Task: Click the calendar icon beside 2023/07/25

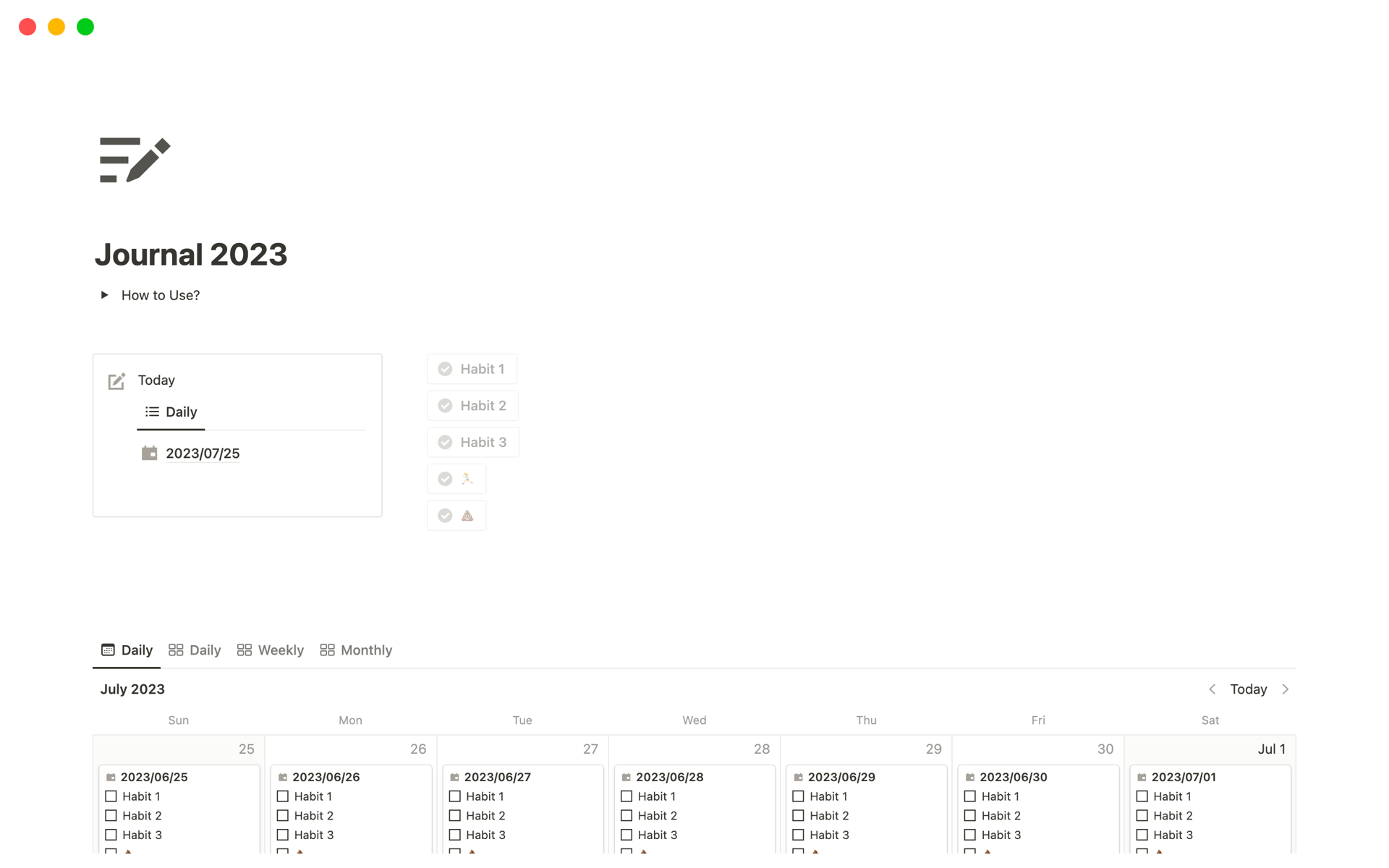Action: tap(150, 454)
